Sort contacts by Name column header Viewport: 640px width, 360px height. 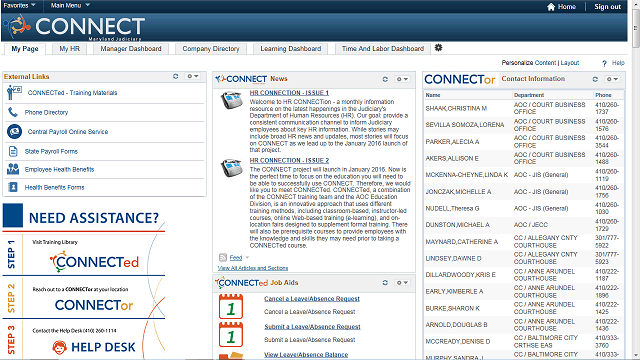(433, 95)
